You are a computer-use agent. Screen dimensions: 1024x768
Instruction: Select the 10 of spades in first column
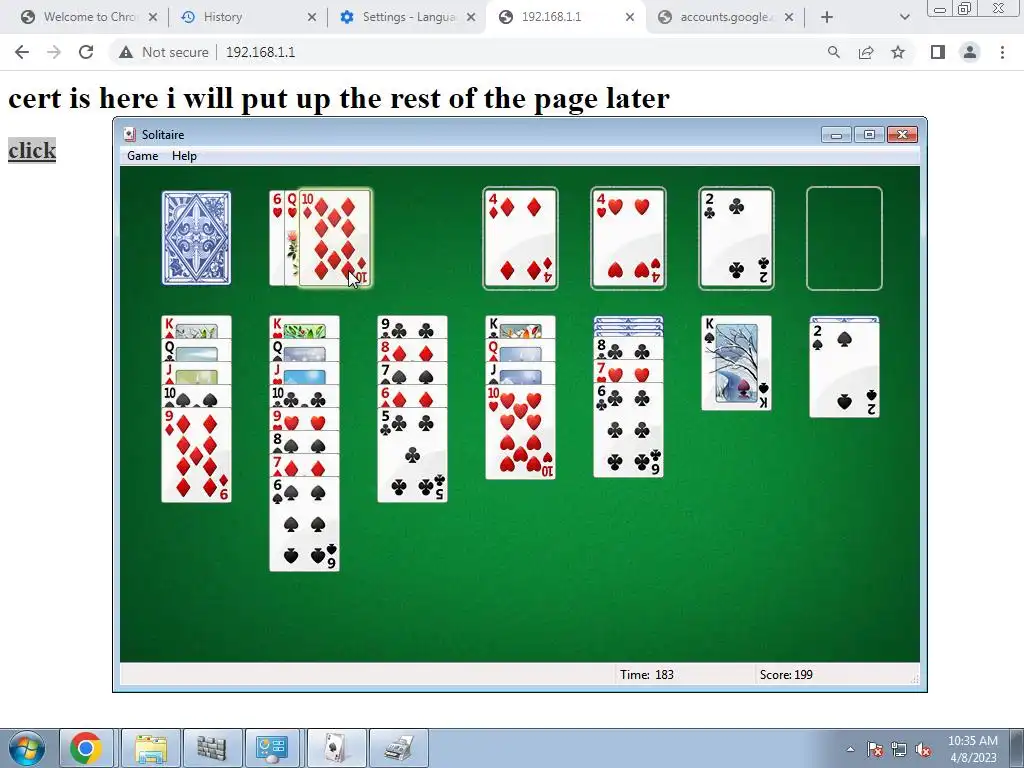pos(196,396)
